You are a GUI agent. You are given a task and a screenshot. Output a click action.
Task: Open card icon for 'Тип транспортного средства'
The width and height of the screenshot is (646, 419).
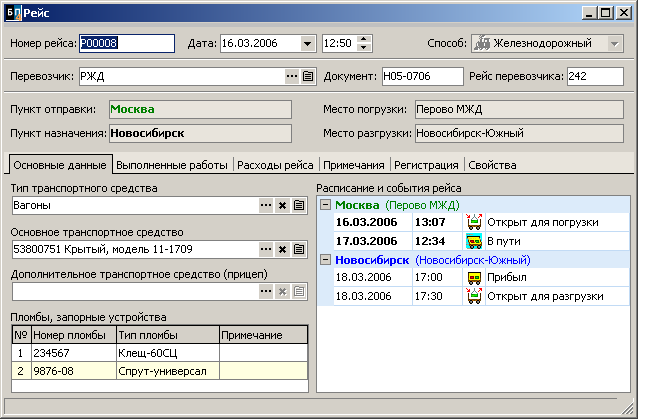point(298,205)
